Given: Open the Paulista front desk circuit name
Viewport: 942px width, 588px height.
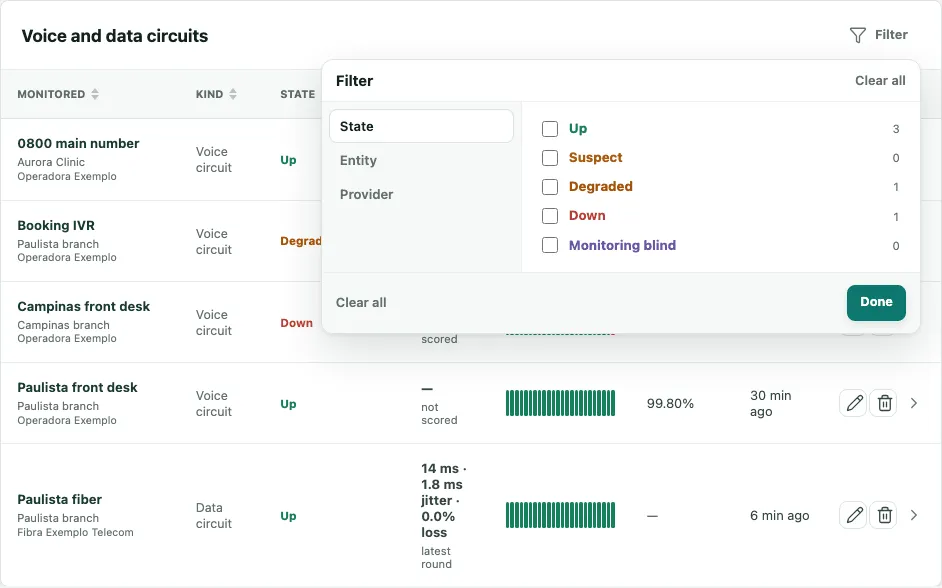Looking at the screenshot, I should coord(77,387).
